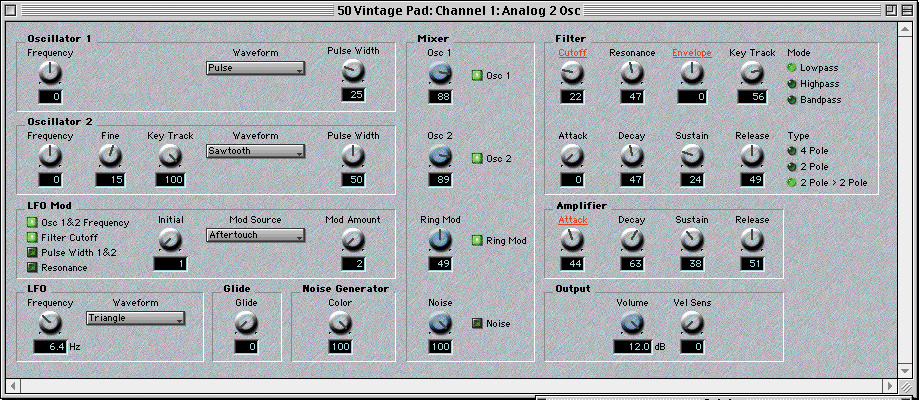Click the Mixer Noise level knob
The image size is (919, 400).
(440, 323)
